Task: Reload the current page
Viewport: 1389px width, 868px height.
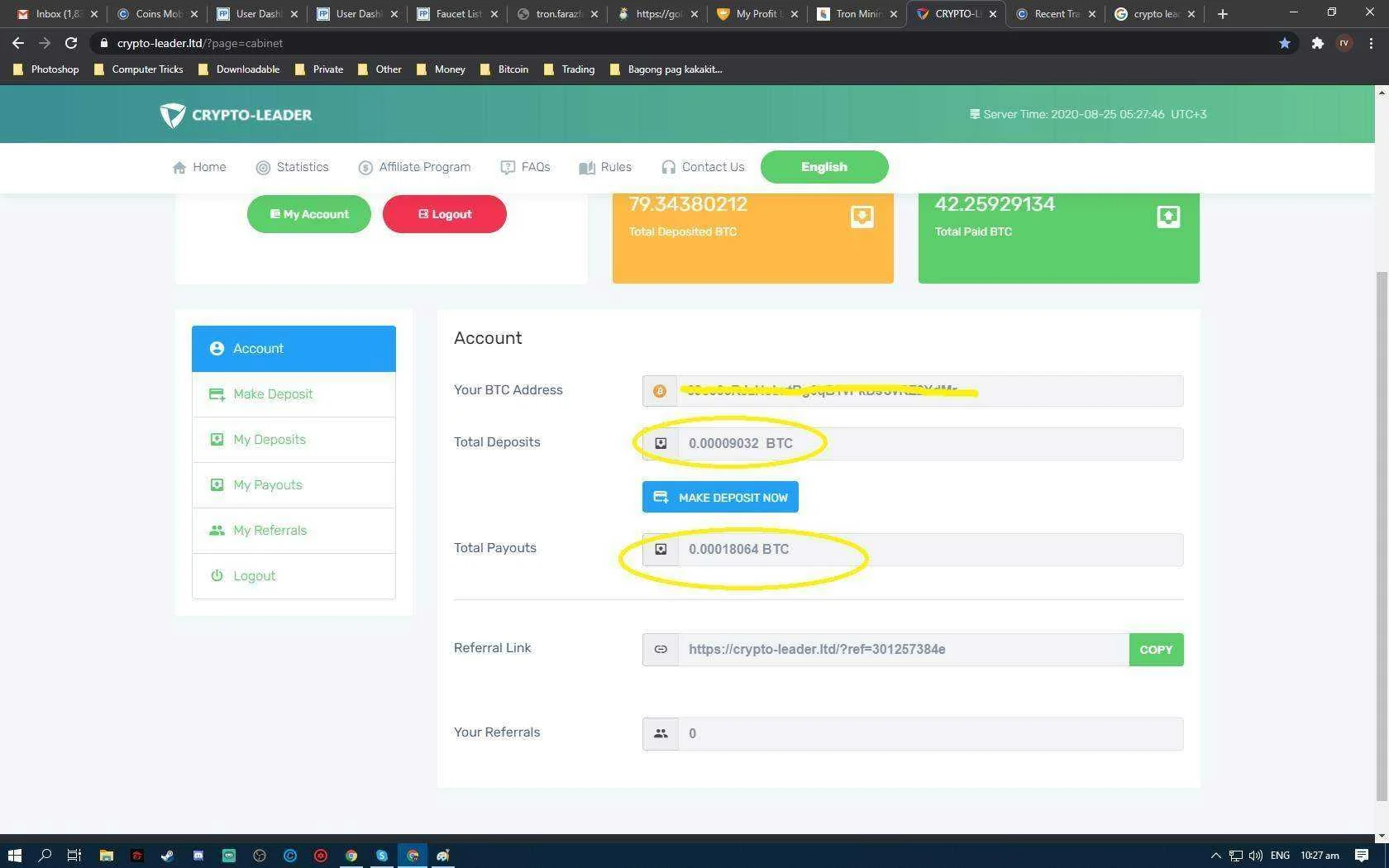Action: click(71, 43)
